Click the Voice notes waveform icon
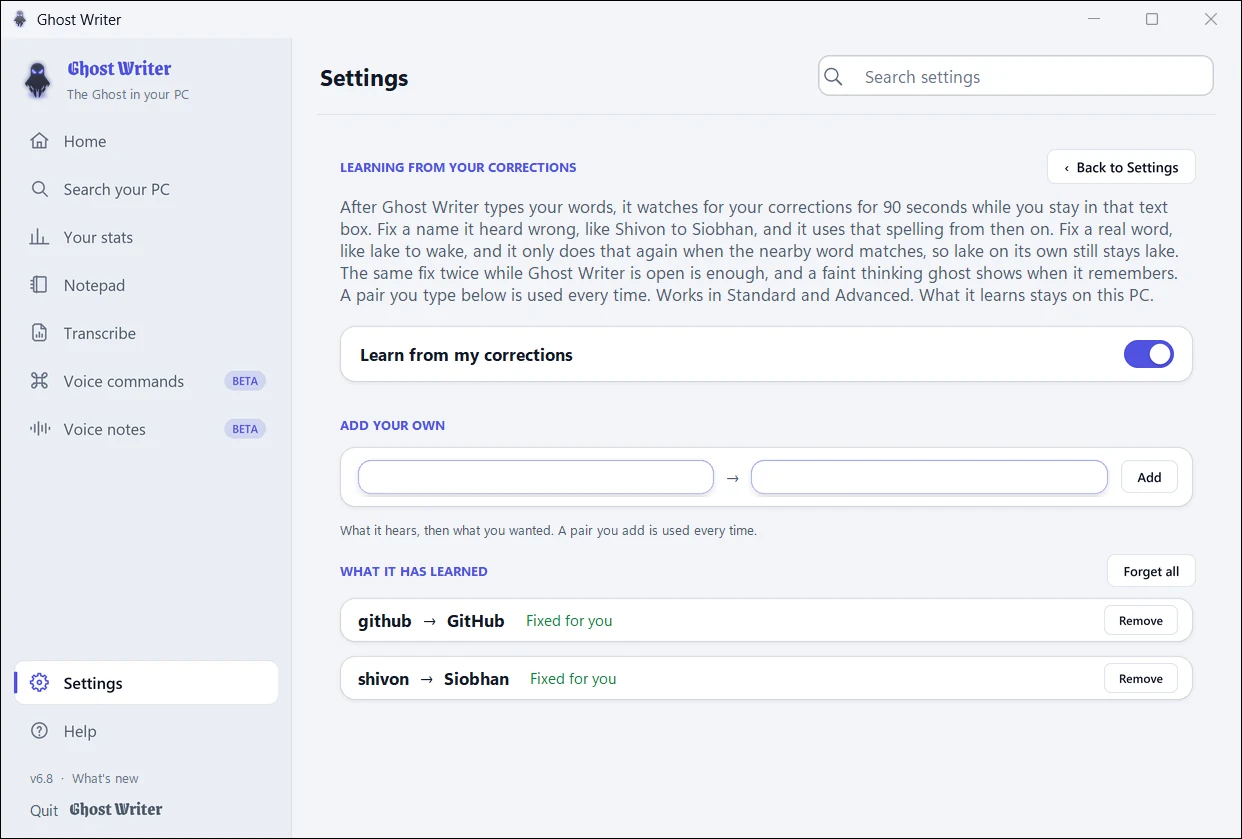This screenshot has height=839, width=1242. pos(39,429)
